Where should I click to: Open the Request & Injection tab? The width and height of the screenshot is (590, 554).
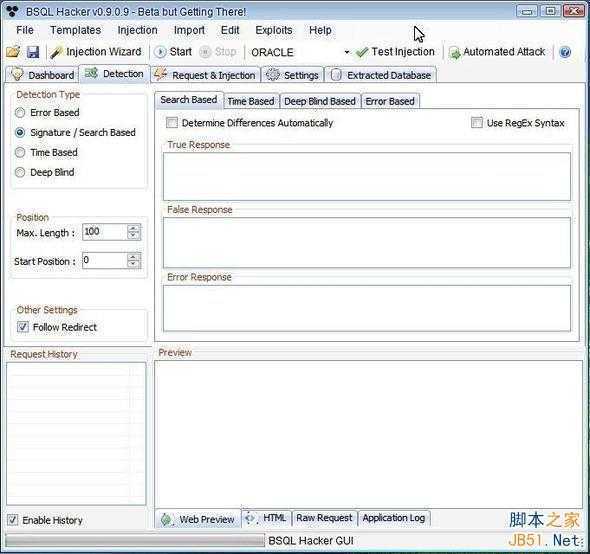tap(205, 75)
